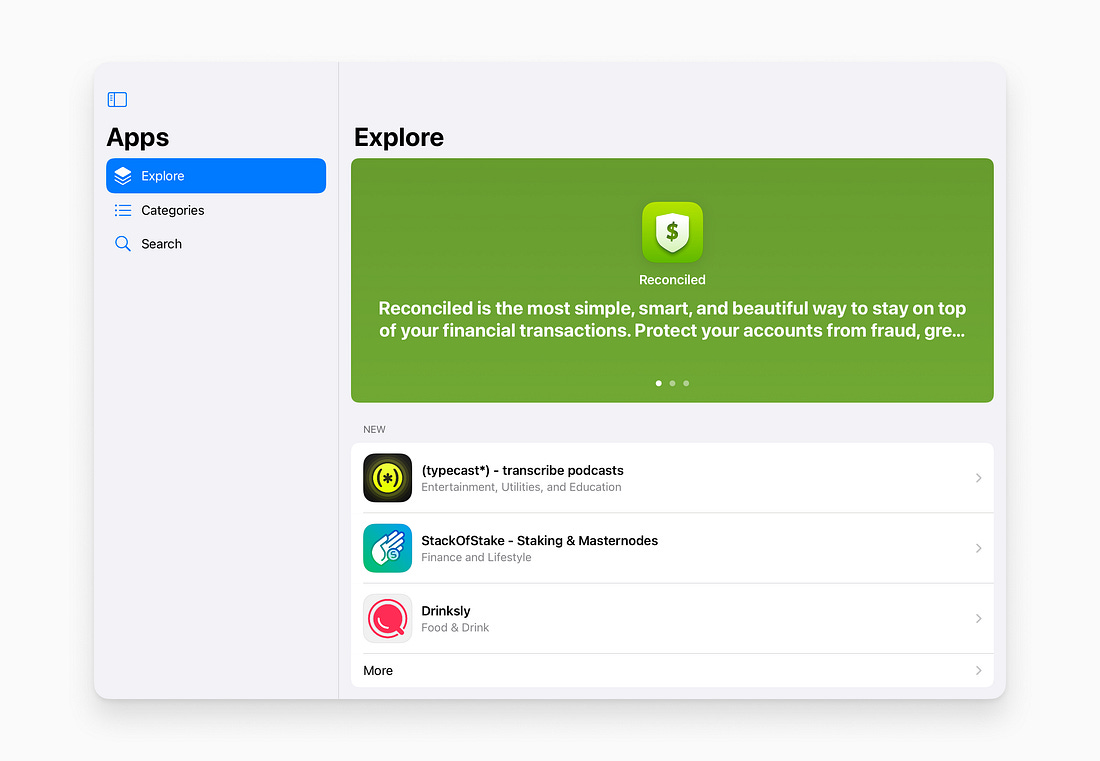Viewport: 1100px width, 761px height.
Task: Click the Reconciled app name label
Action: pos(672,280)
